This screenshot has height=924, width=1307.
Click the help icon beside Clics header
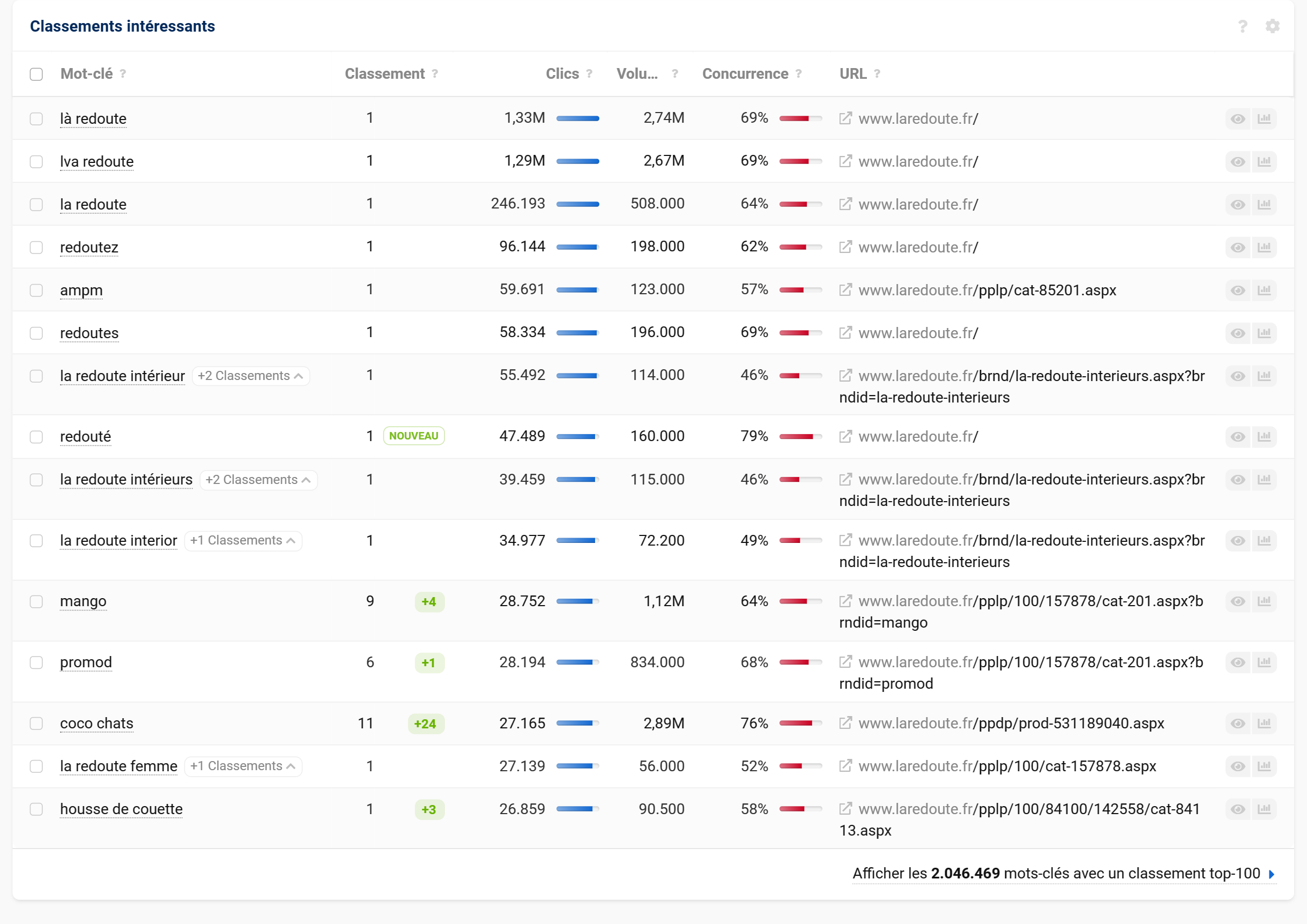coord(589,73)
